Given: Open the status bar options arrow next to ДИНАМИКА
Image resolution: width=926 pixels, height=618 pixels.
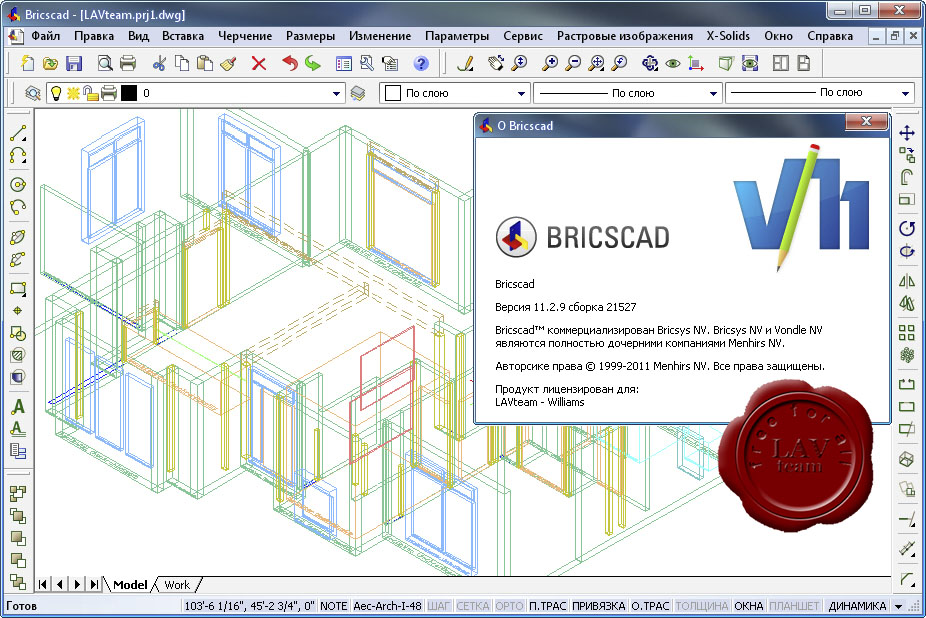Looking at the screenshot, I should pos(898,606).
